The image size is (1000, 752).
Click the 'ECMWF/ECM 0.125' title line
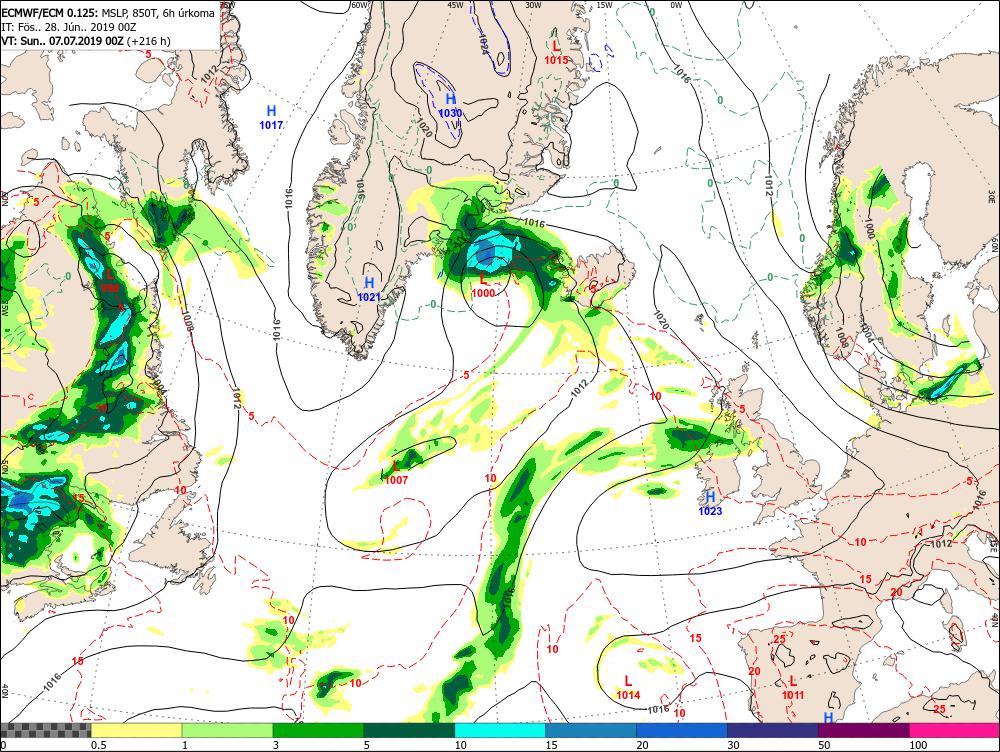click(x=108, y=12)
